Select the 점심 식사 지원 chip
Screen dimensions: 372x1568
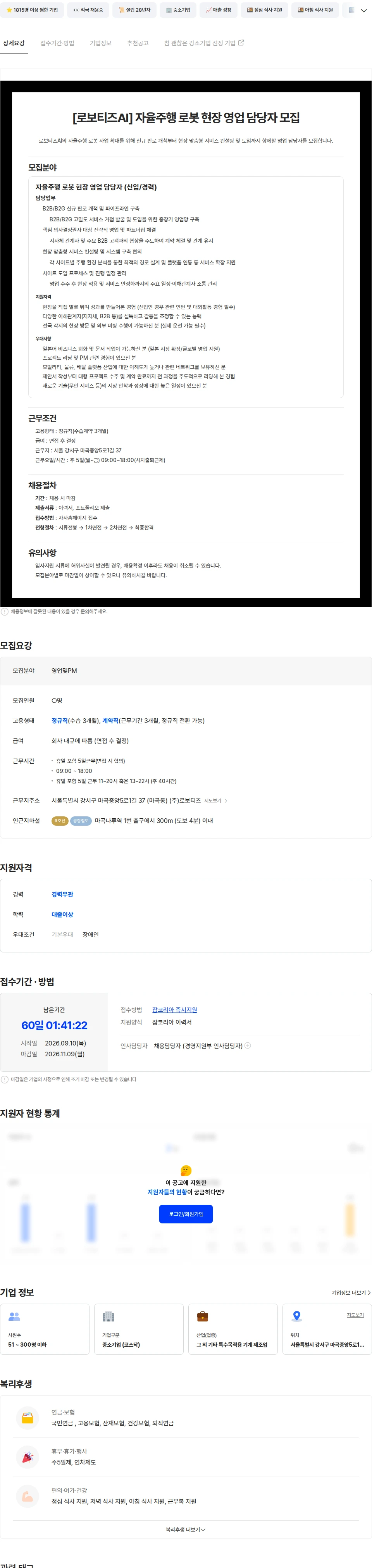[264, 10]
